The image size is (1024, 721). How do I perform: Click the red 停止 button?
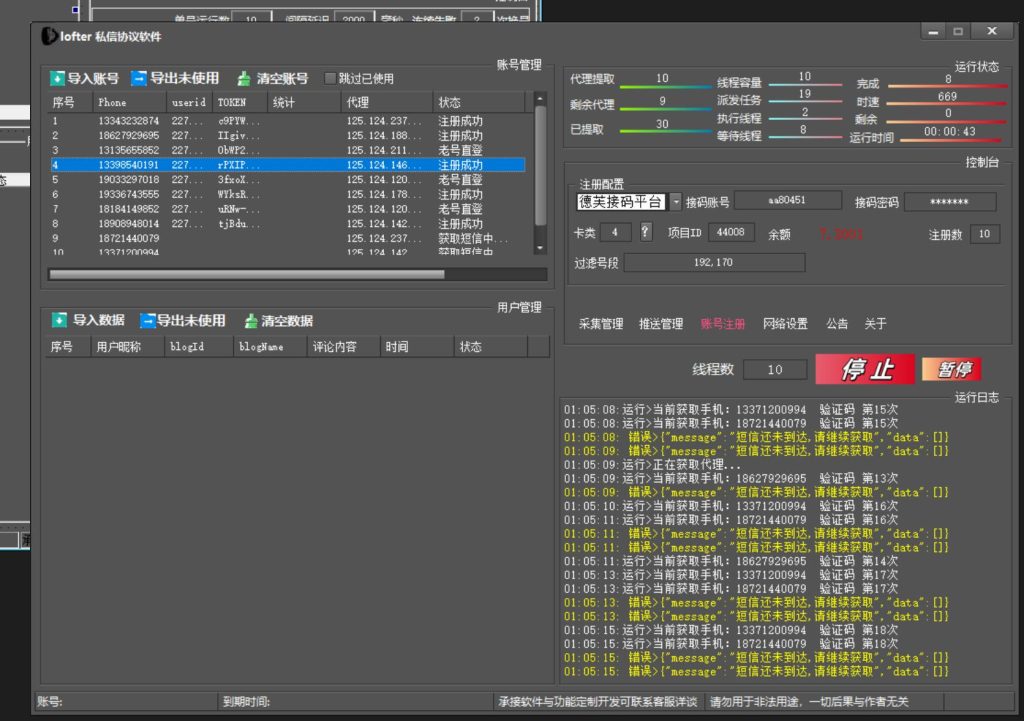[x=865, y=369]
